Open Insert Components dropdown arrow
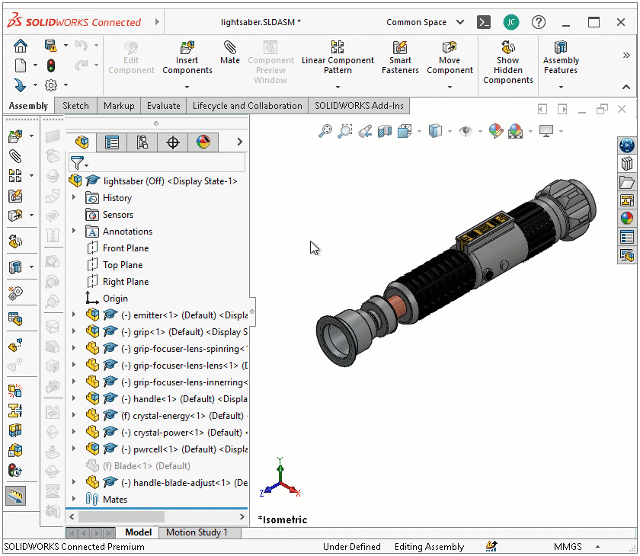This screenshot has width=640, height=556. pyautogui.click(x=187, y=87)
